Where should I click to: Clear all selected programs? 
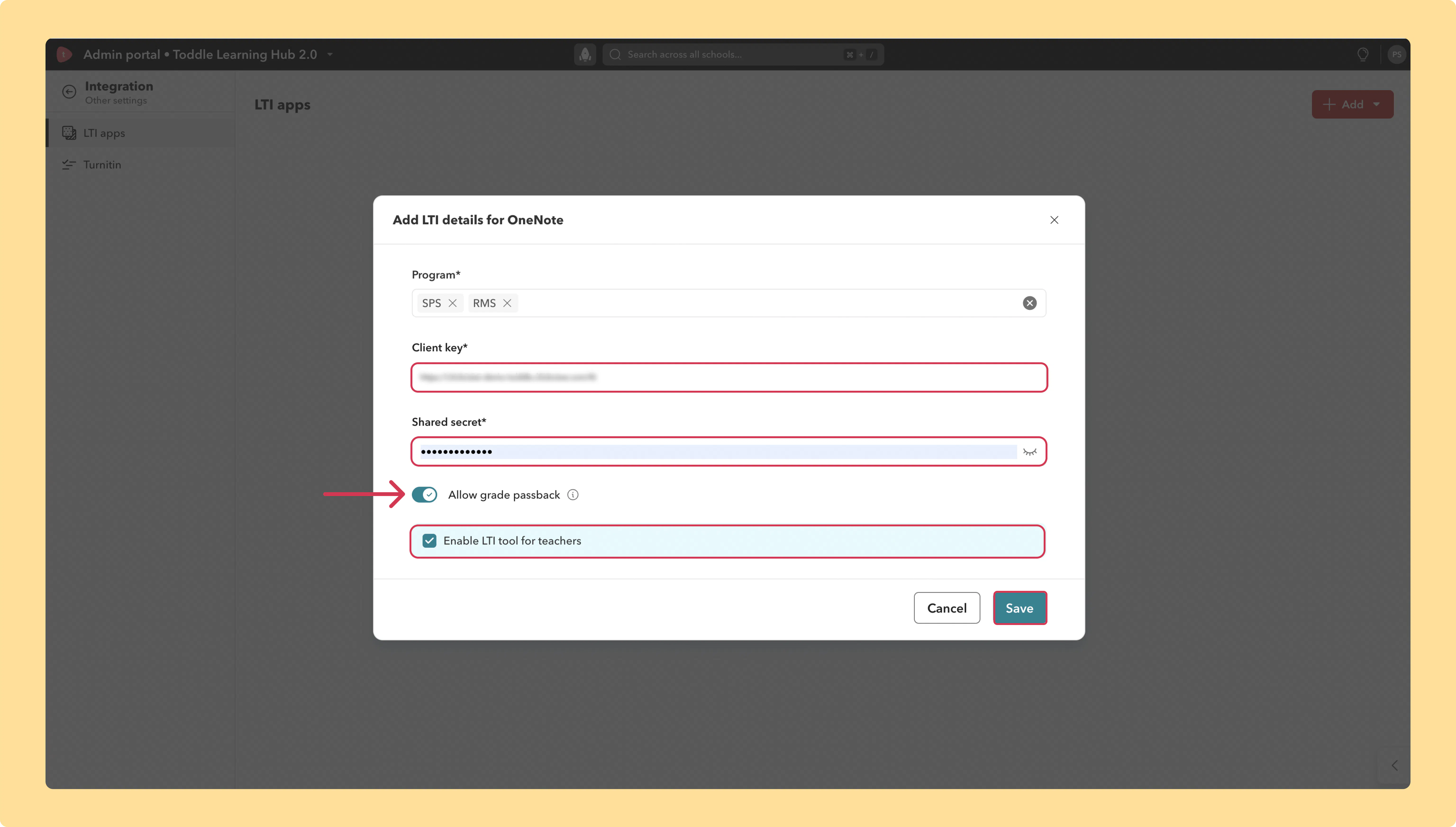1030,303
